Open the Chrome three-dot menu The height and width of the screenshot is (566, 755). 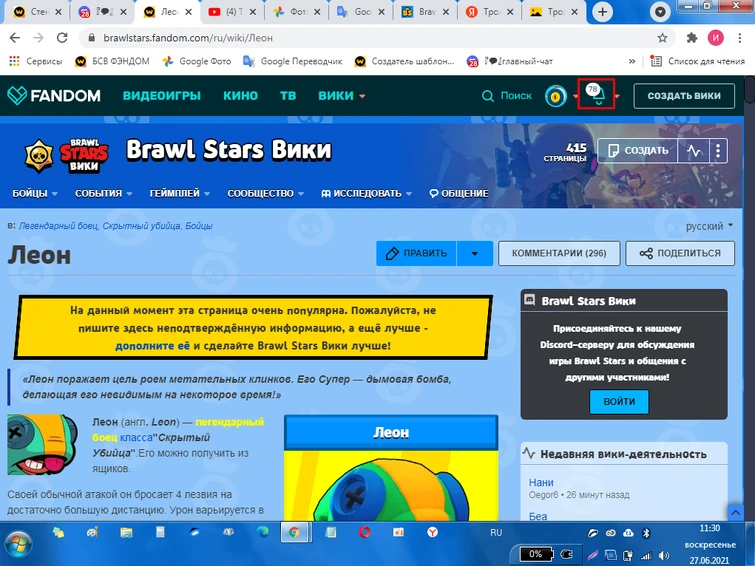coord(740,38)
